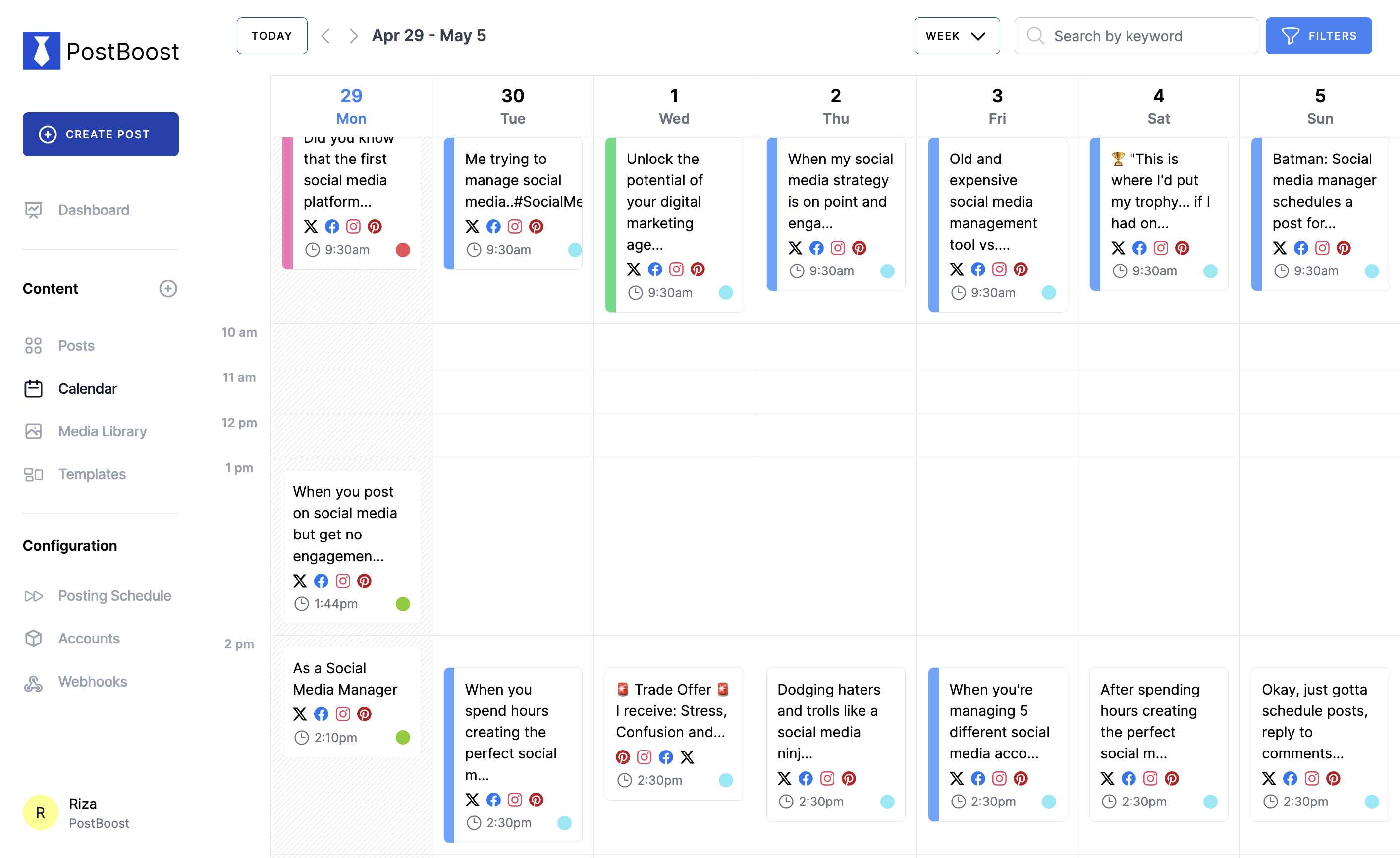Expand the WEEK view dropdown
1400x858 pixels.
point(956,36)
